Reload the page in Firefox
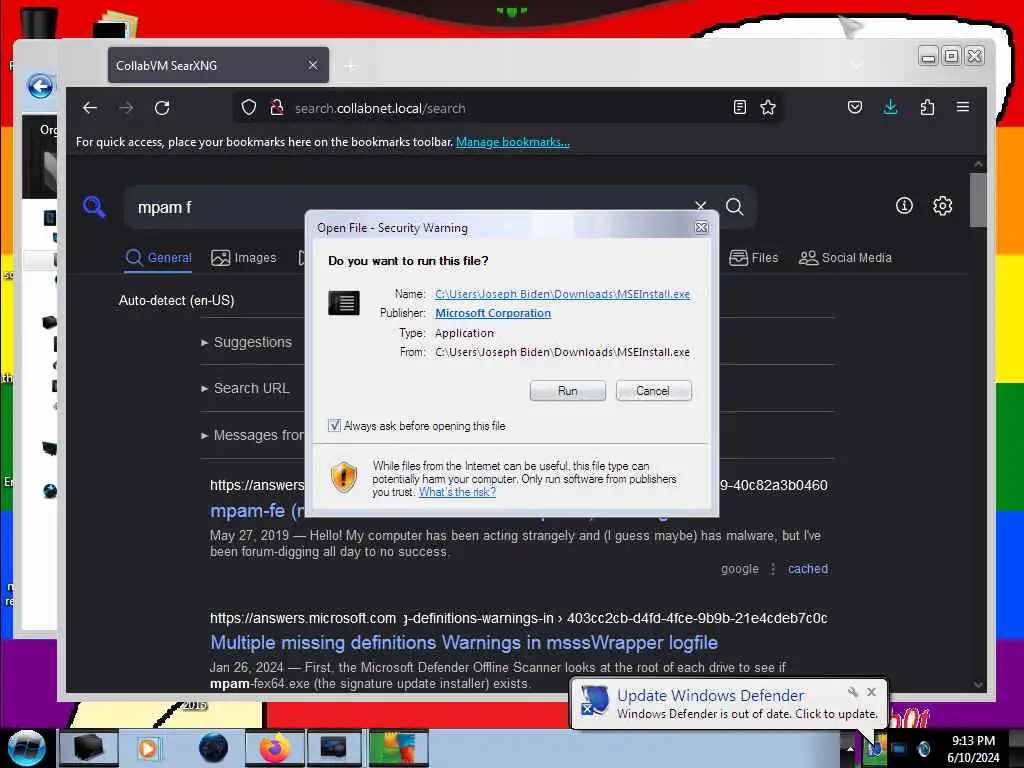This screenshot has height=768, width=1024. 162,108
